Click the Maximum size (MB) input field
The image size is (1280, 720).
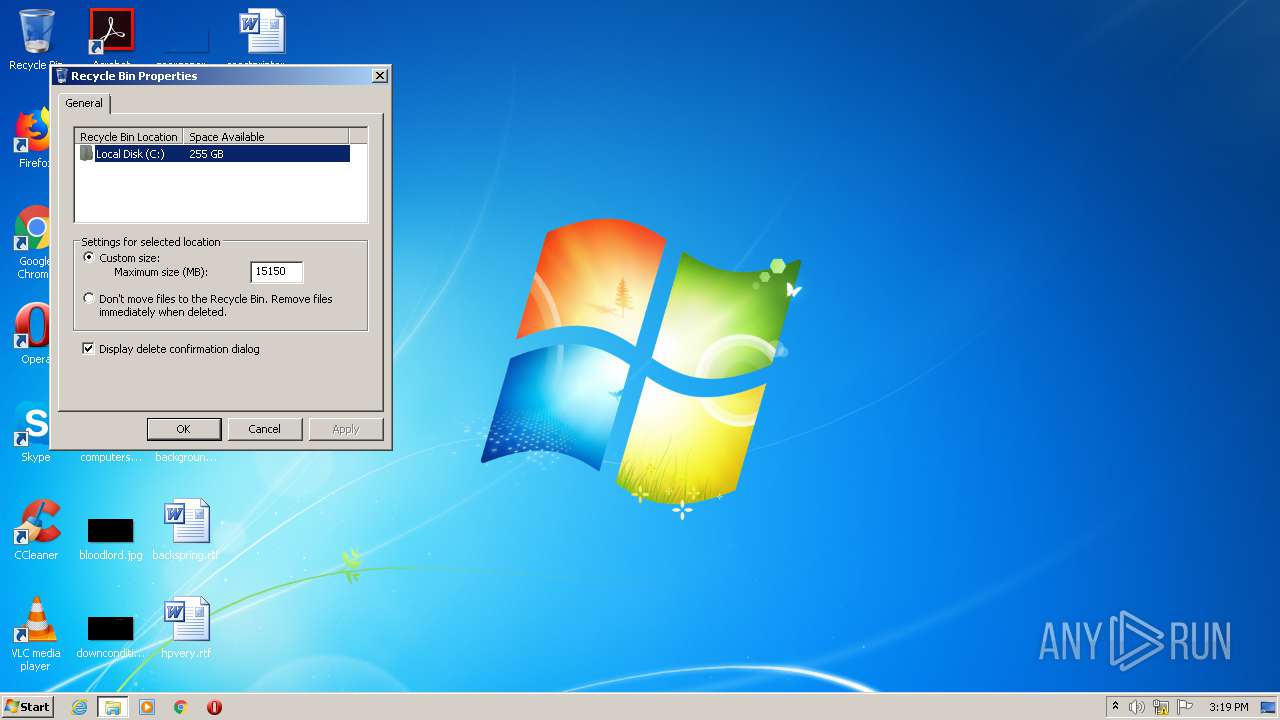pos(276,271)
